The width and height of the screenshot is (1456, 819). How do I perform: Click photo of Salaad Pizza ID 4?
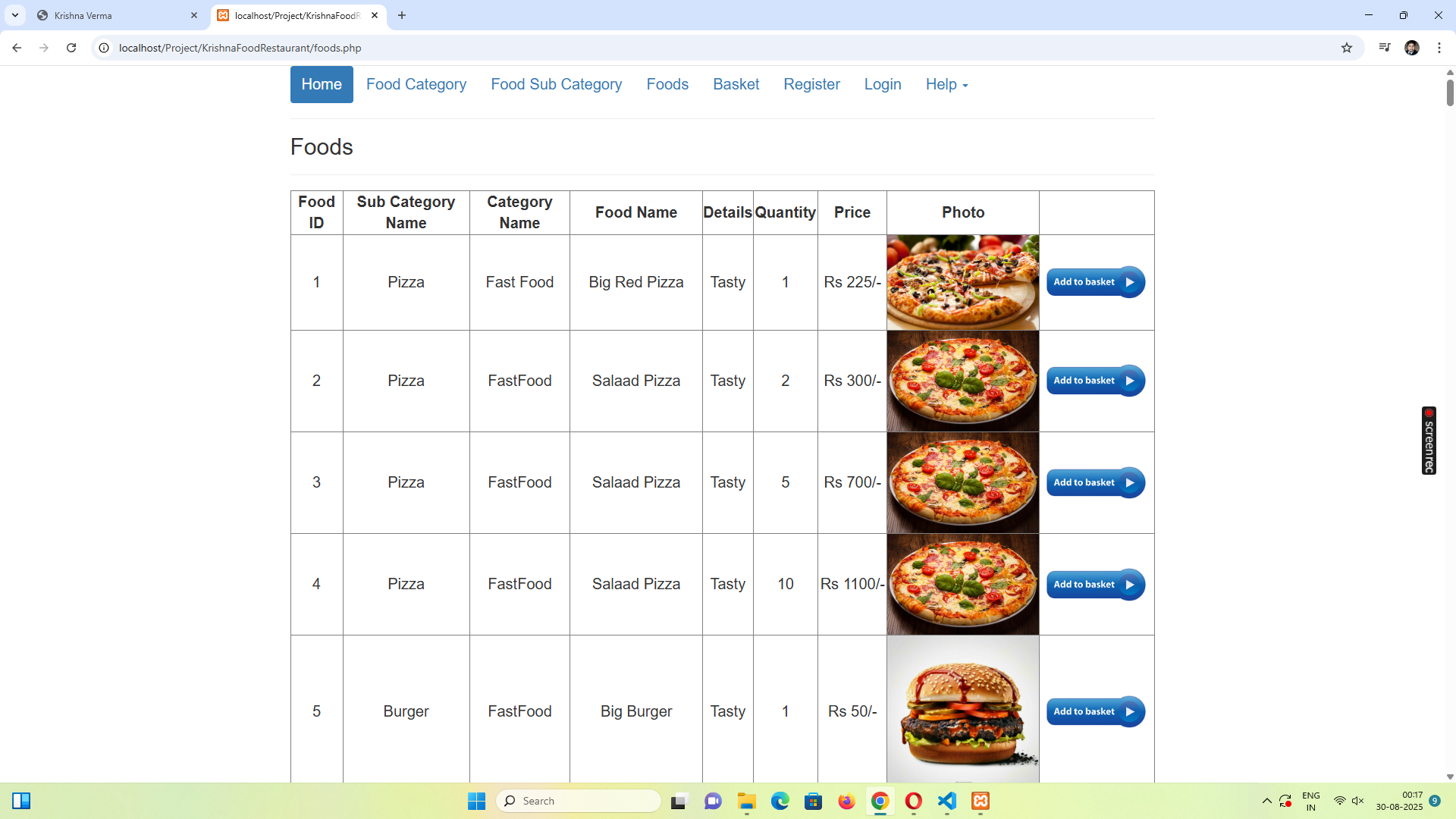pyautogui.click(x=963, y=584)
